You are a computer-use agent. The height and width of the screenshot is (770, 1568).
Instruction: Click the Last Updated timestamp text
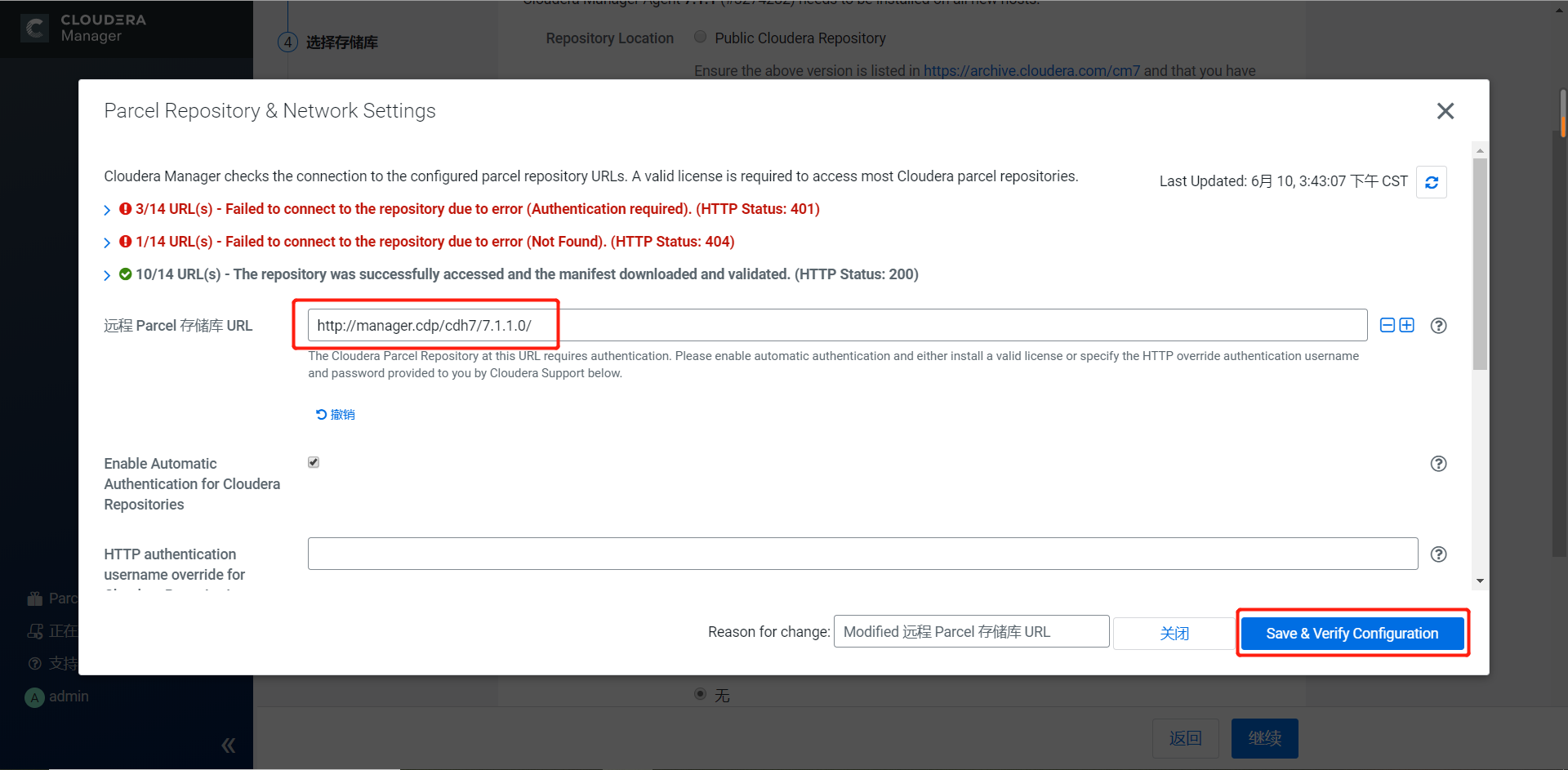1283,181
